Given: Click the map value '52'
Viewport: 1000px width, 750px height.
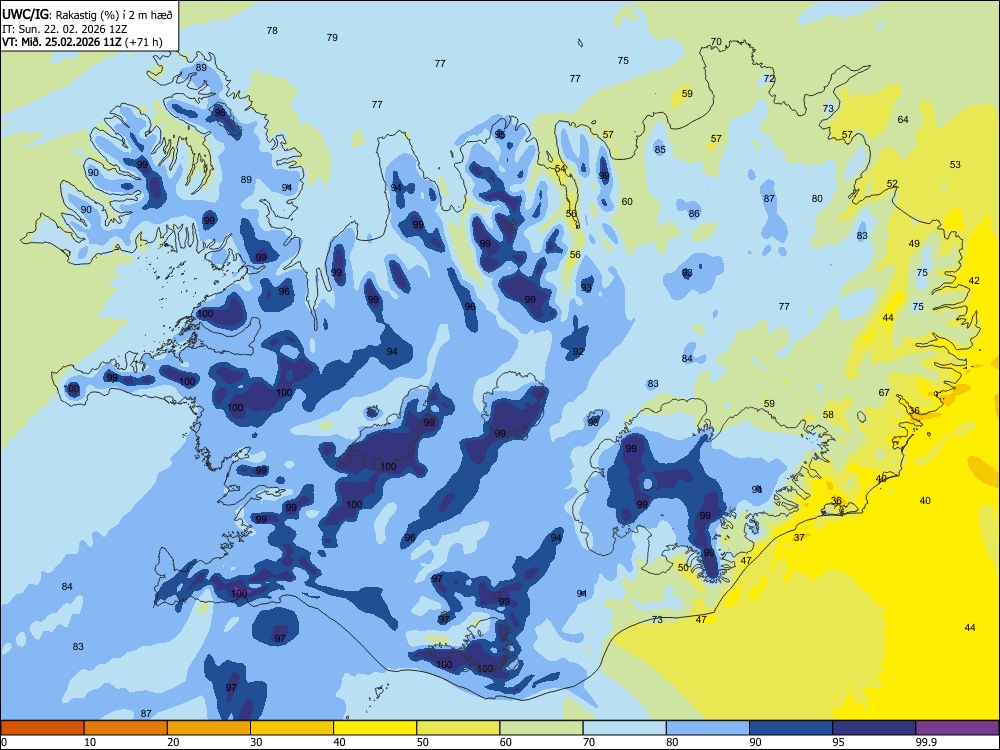Looking at the screenshot, I should click(x=892, y=184).
